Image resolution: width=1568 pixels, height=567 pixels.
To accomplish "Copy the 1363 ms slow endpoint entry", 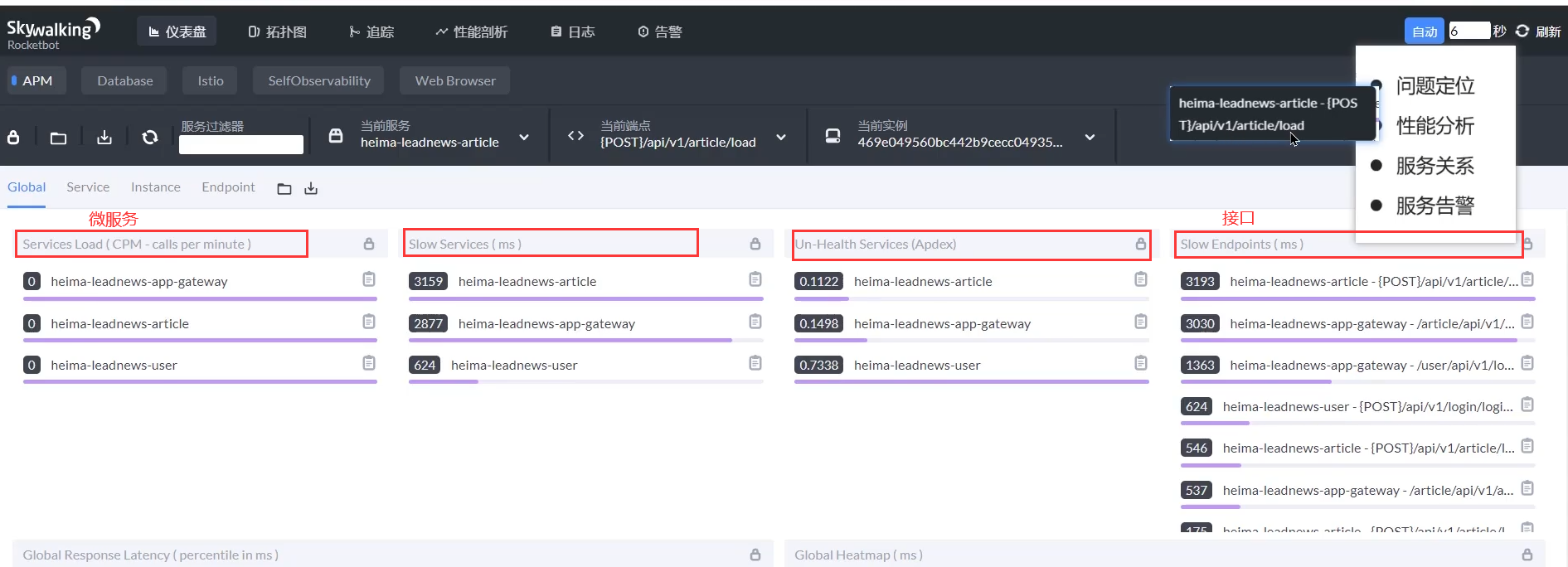I will click(1527, 363).
